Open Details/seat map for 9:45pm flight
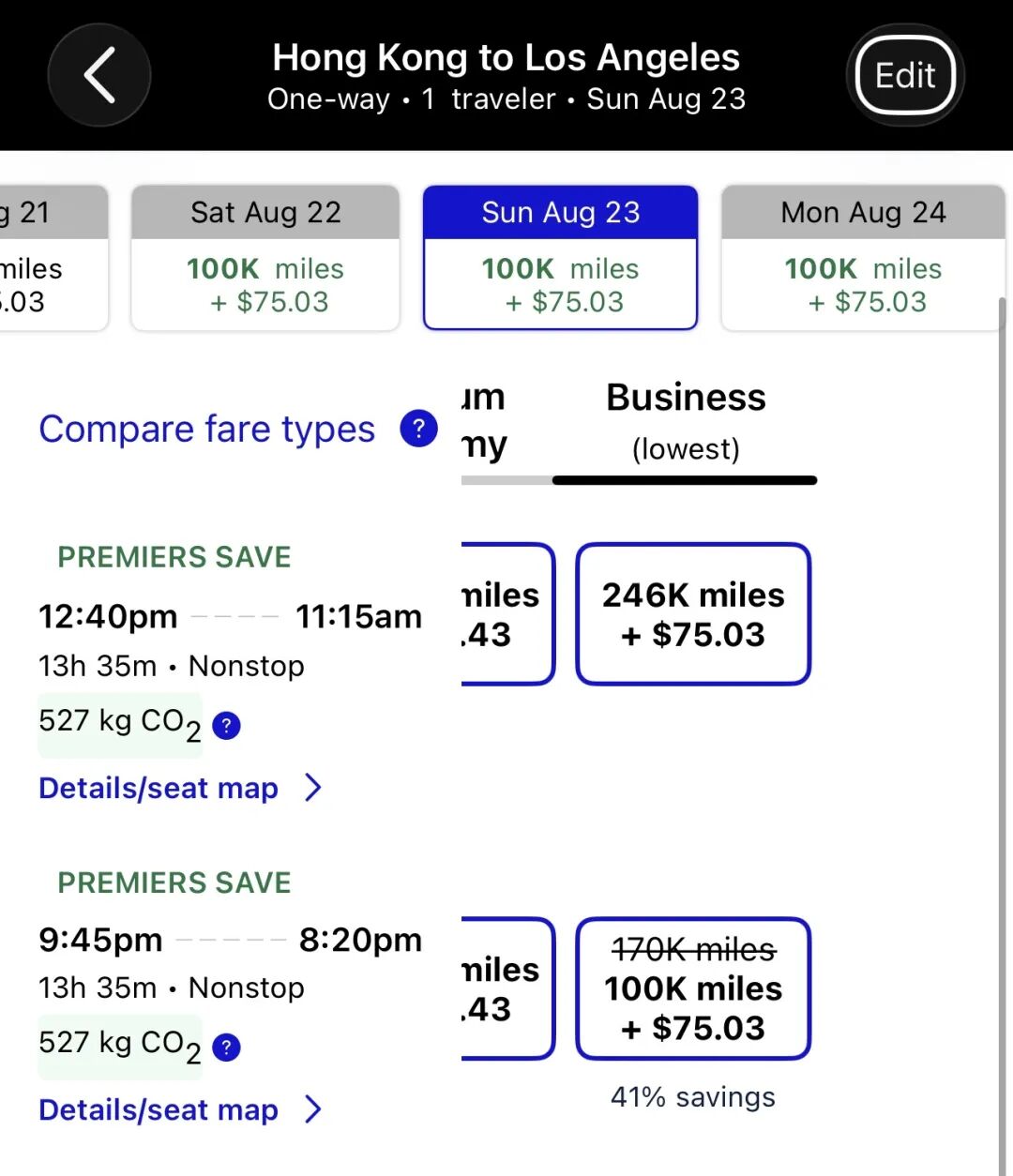Viewport: 1013px width, 1176px height. (x=159, y=1109)
